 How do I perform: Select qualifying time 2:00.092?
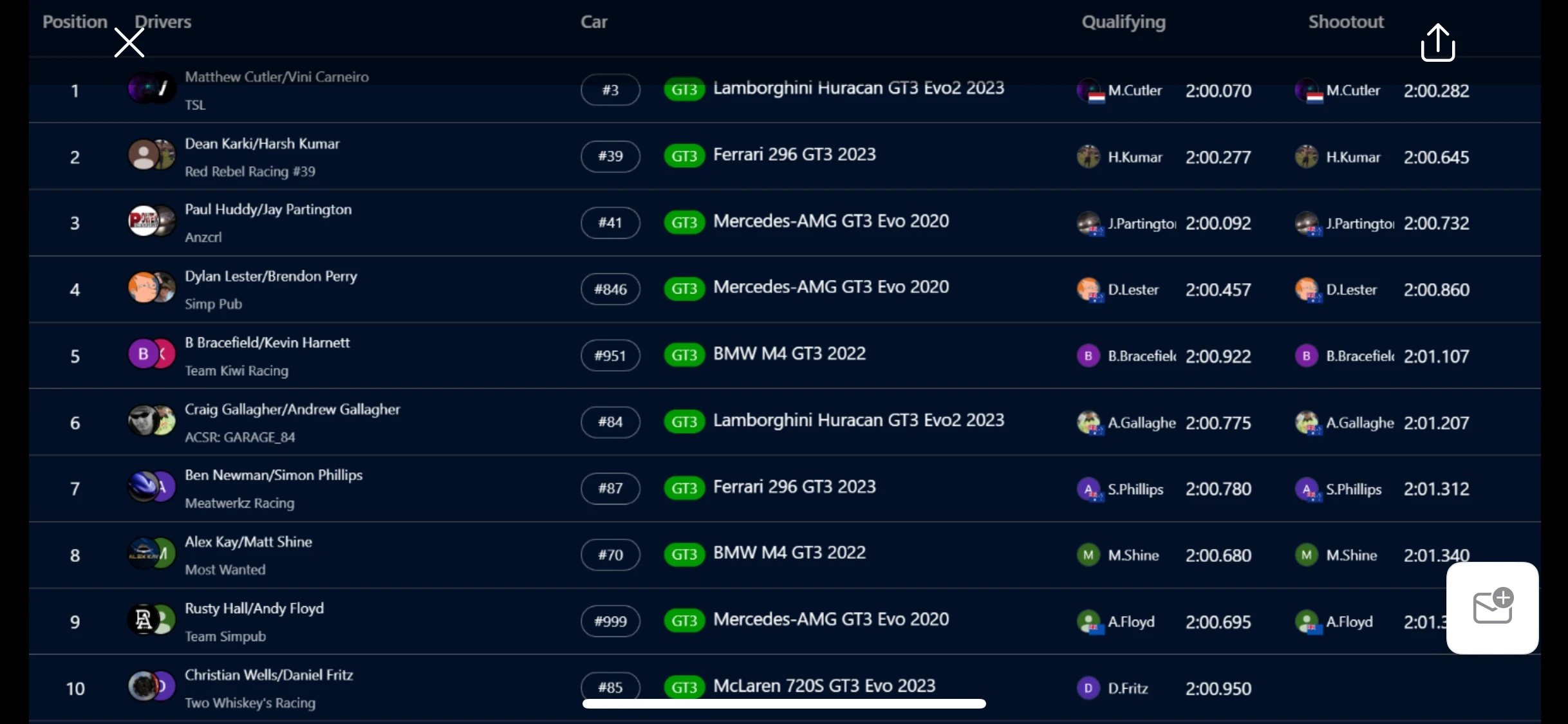click(1218, 223)
